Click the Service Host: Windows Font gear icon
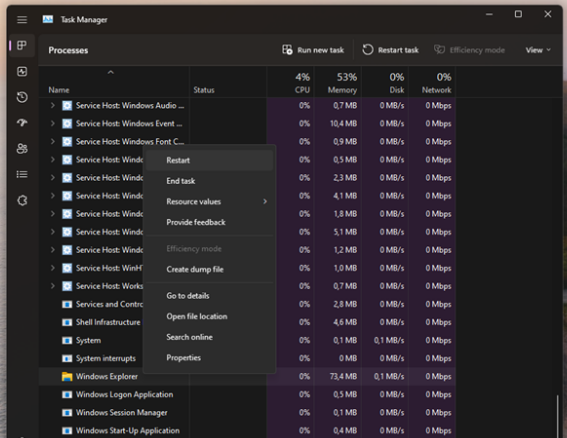Viewport: 567px width, 438px height. point(67,142)
